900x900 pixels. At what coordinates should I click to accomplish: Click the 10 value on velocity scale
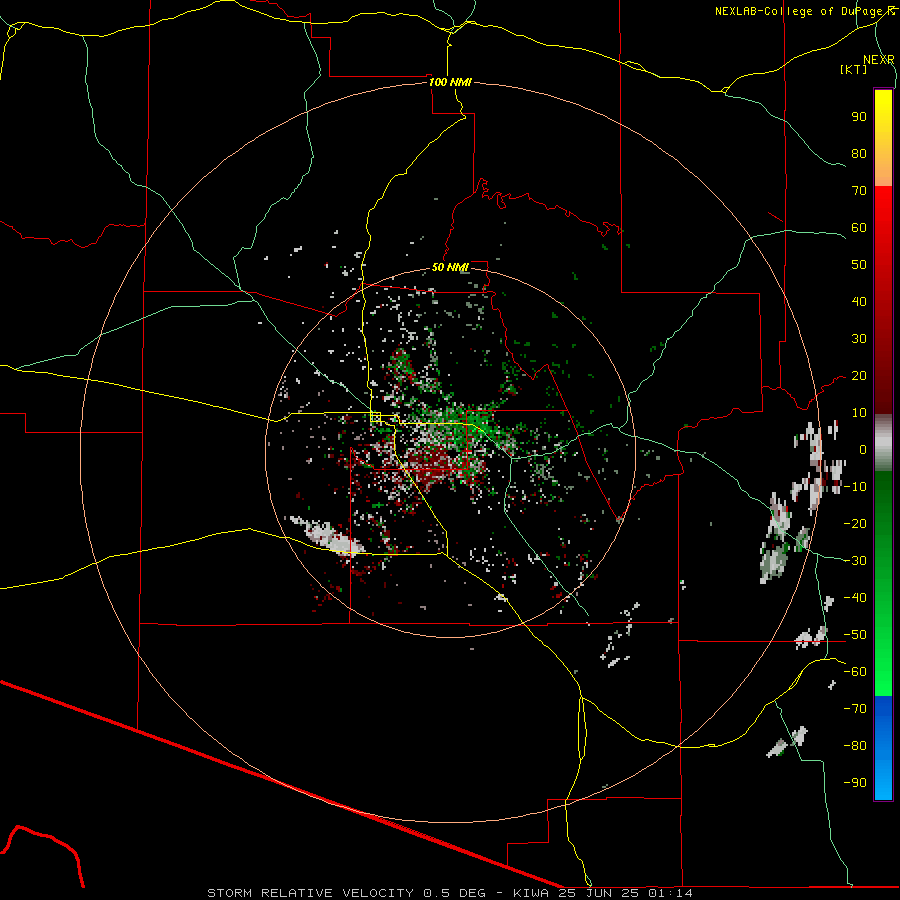pyautogui.click(x=859, y=413)
